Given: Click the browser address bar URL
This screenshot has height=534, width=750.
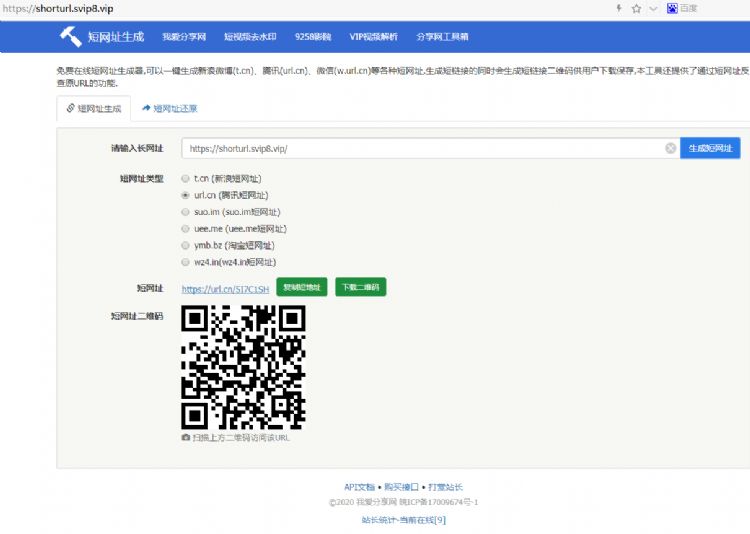Looking at the screenshot, I should coord(58,9).
